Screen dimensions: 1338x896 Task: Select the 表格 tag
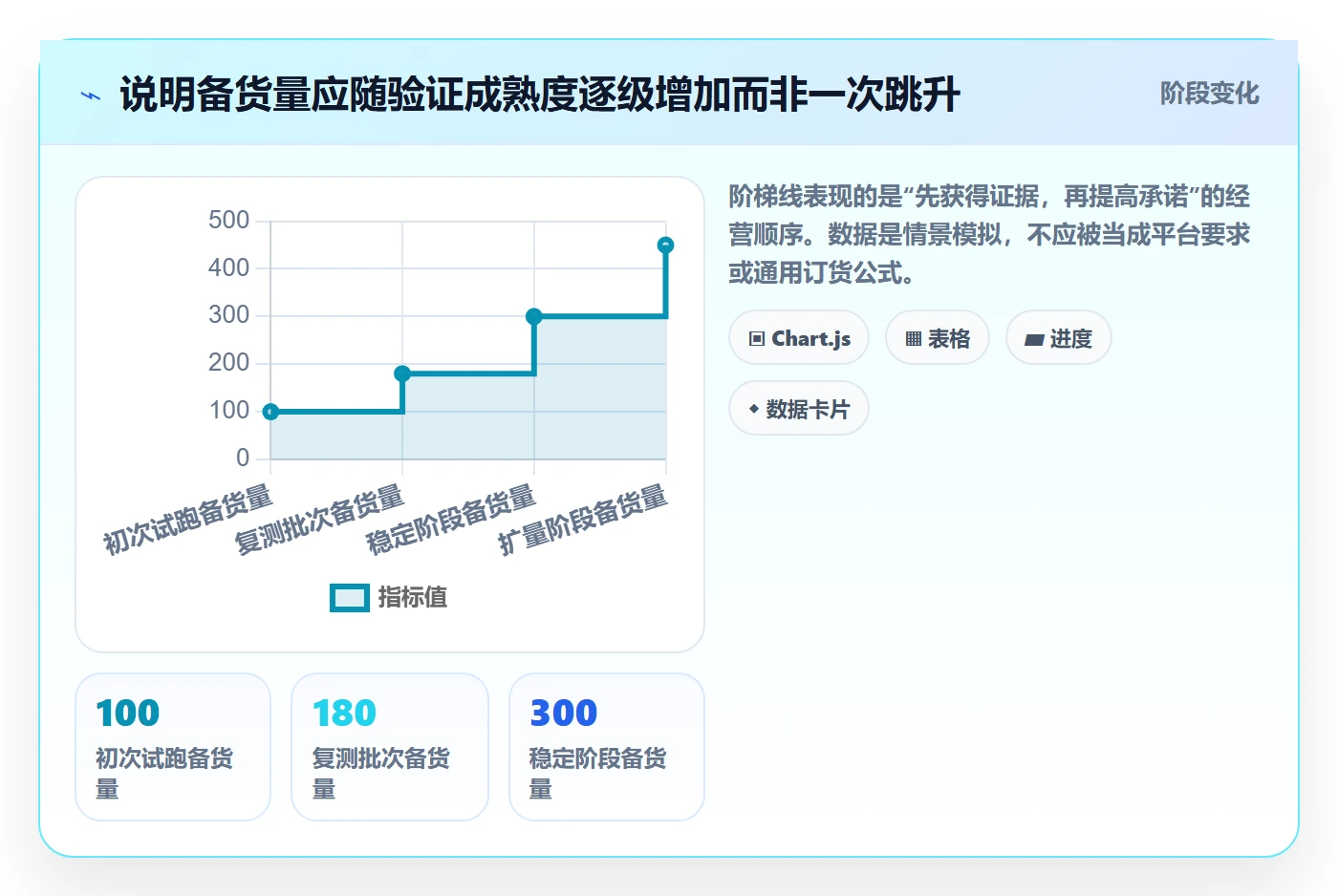pyautogui.click(x=938, y=338)
